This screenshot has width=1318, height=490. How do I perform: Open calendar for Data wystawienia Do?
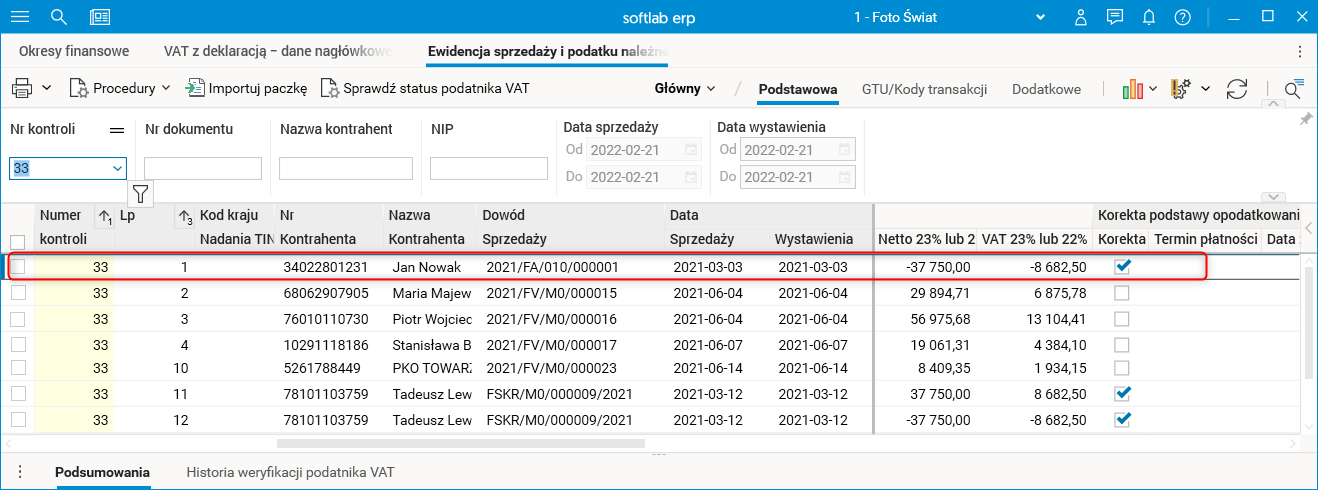(x=846, y=177)
